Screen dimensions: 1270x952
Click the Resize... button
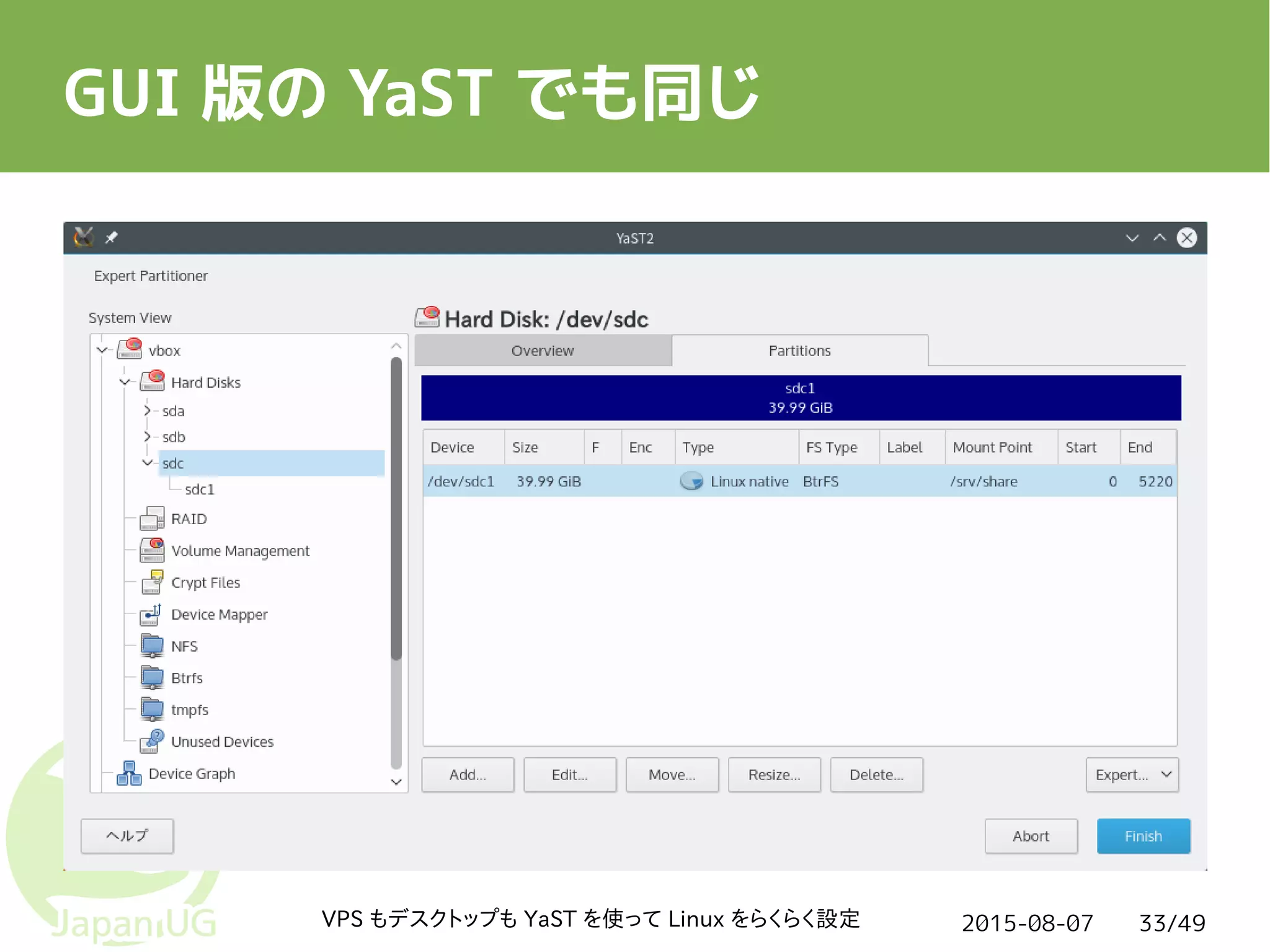coord(775,775)
